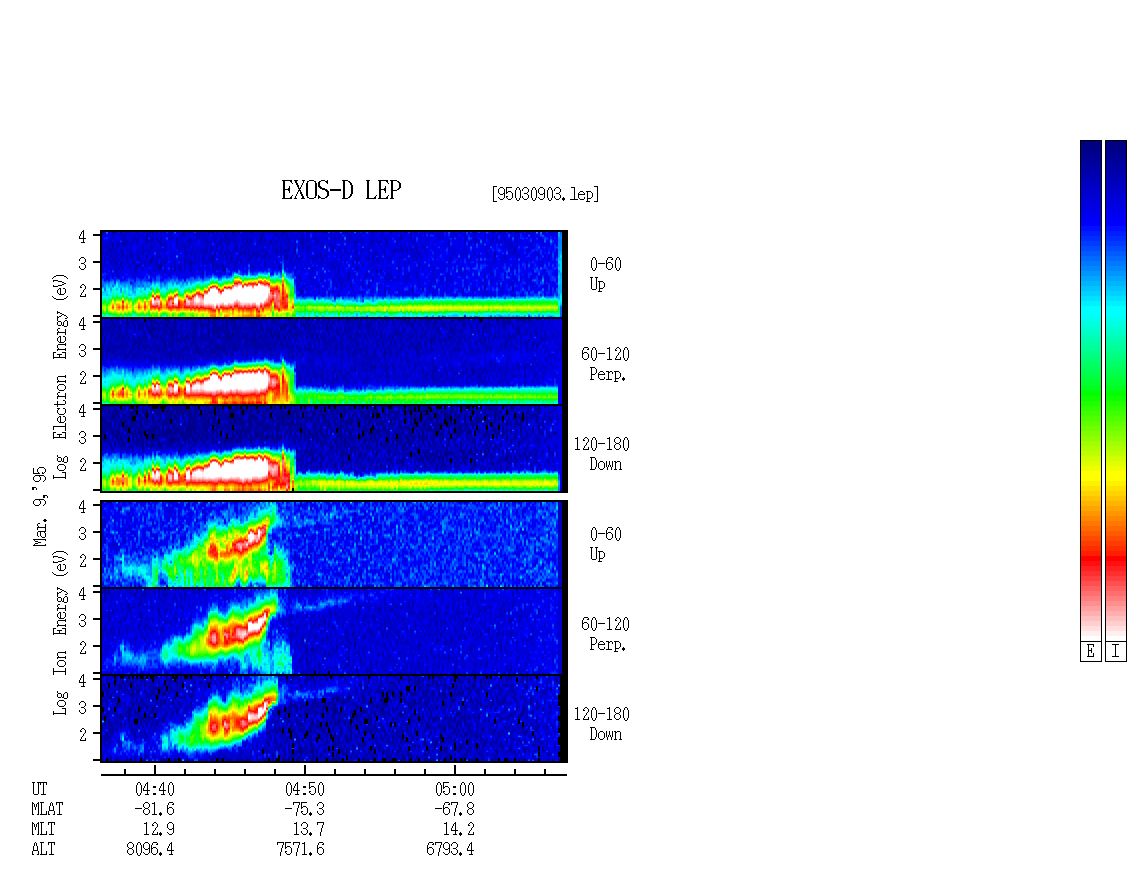Select the 05:00 UT time label
The height and width of the screenshot is (875, 1130).
tap(455, 789)
